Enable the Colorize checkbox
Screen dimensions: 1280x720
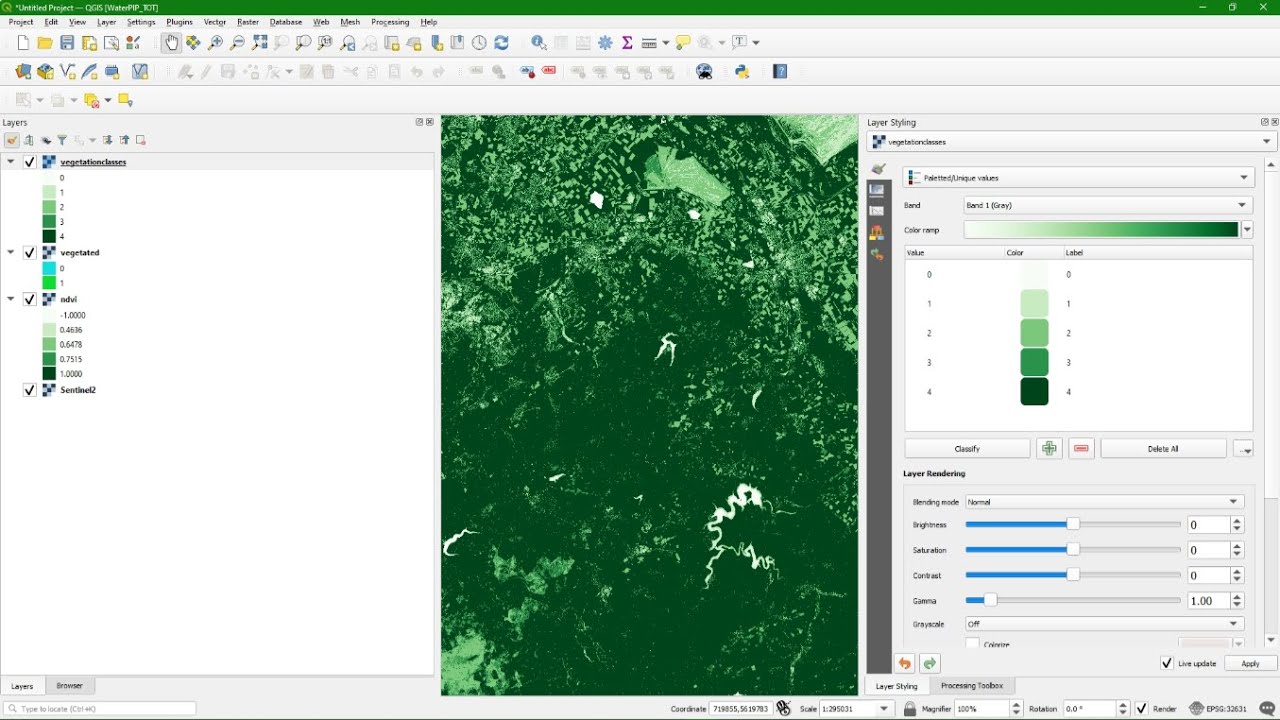tap(972, 644)
